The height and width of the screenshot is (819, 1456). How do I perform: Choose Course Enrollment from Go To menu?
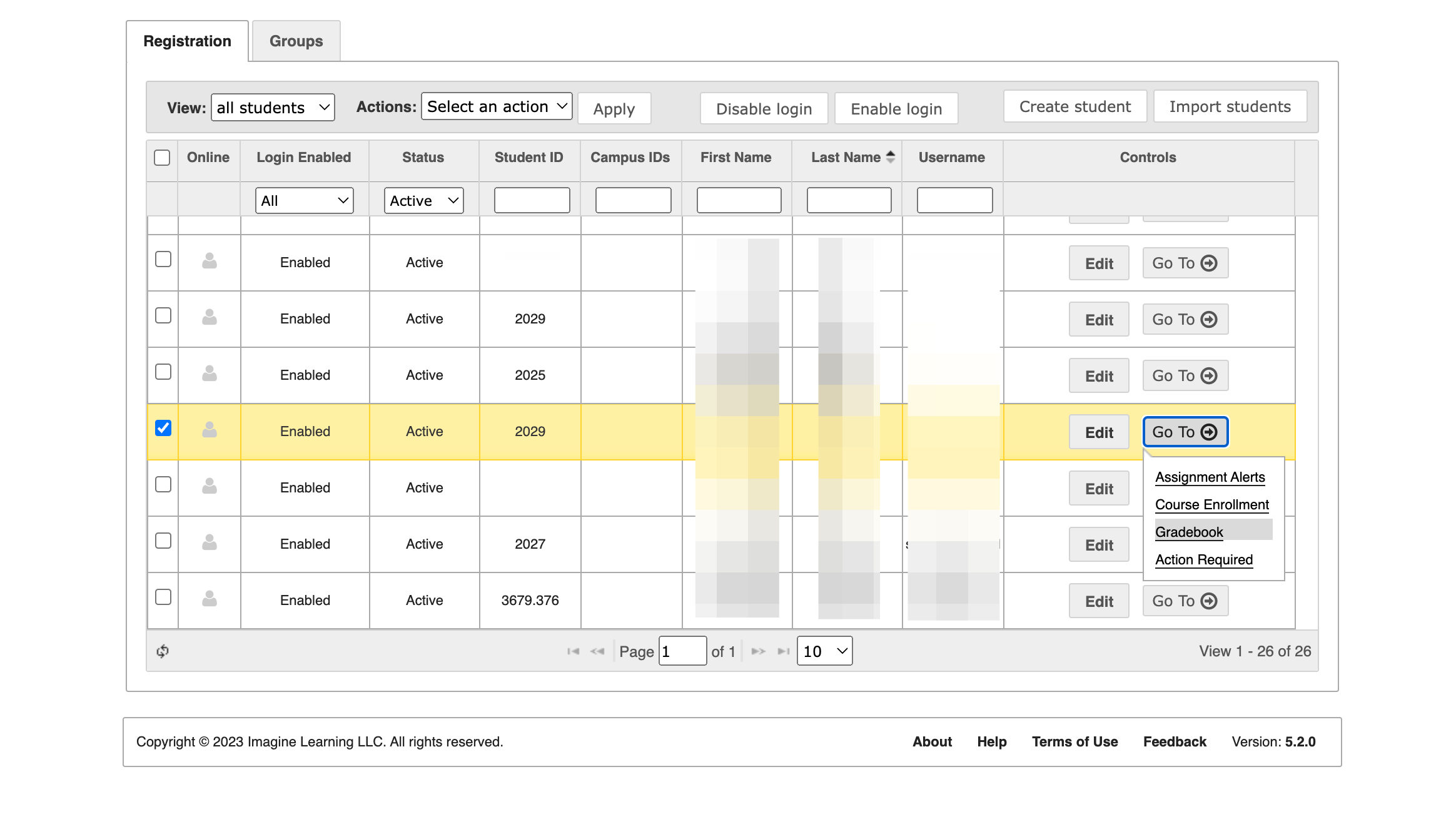[x=1211, y=504]
